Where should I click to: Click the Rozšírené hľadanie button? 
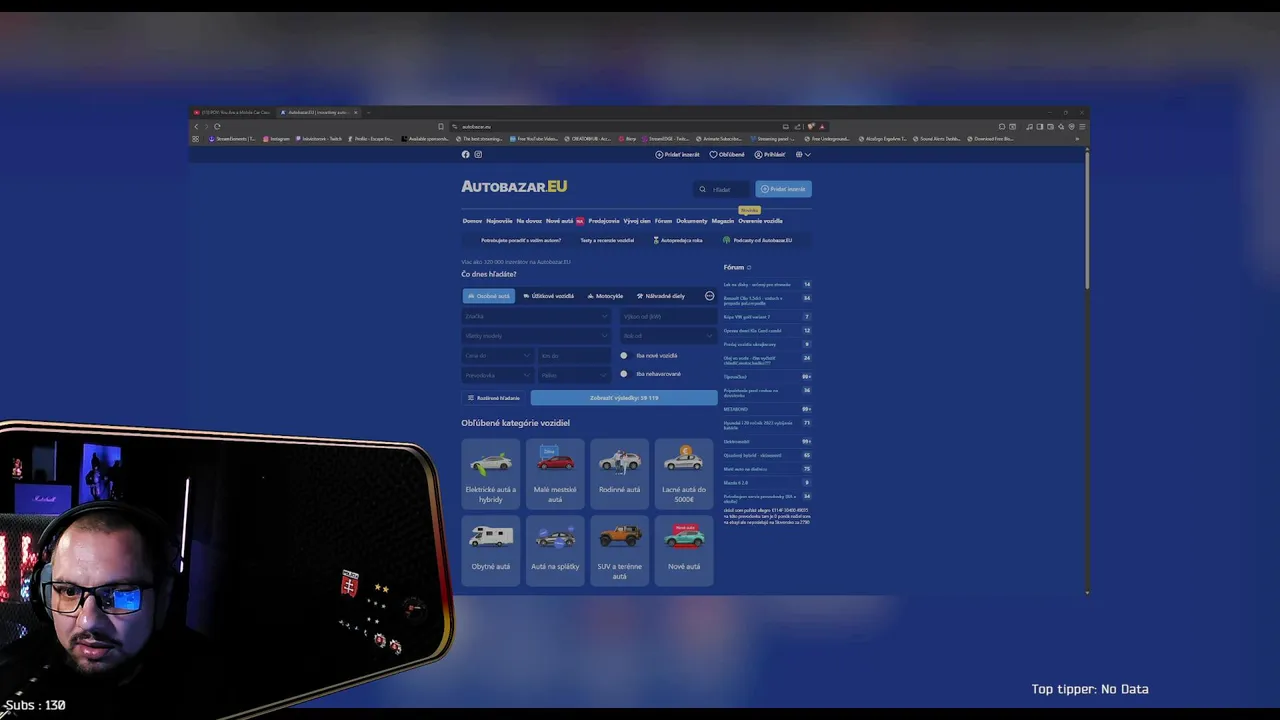click(494, 398)
